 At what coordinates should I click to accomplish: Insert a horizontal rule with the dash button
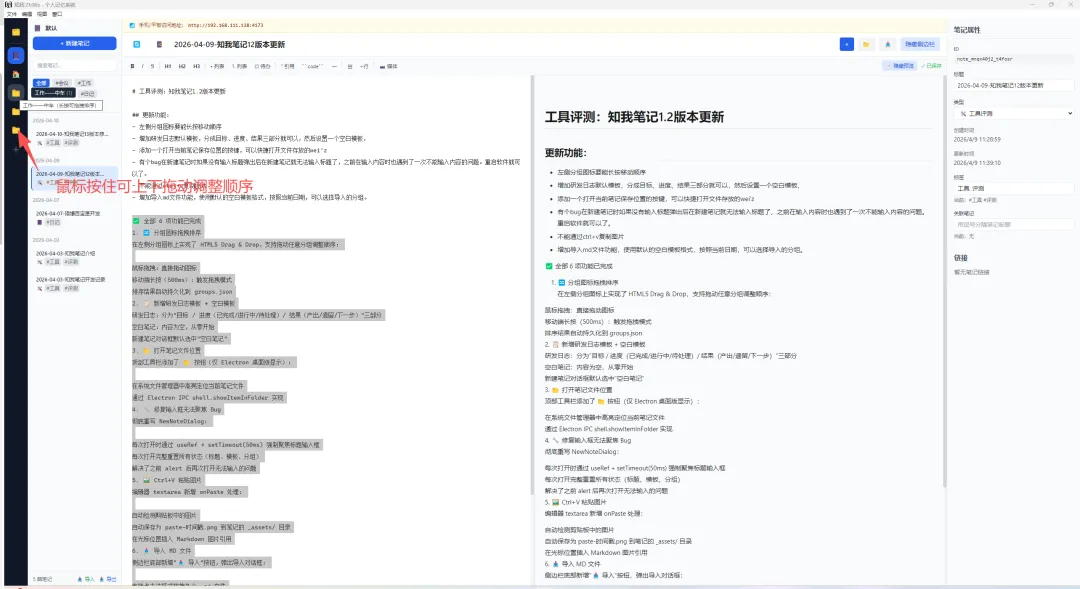334,66
